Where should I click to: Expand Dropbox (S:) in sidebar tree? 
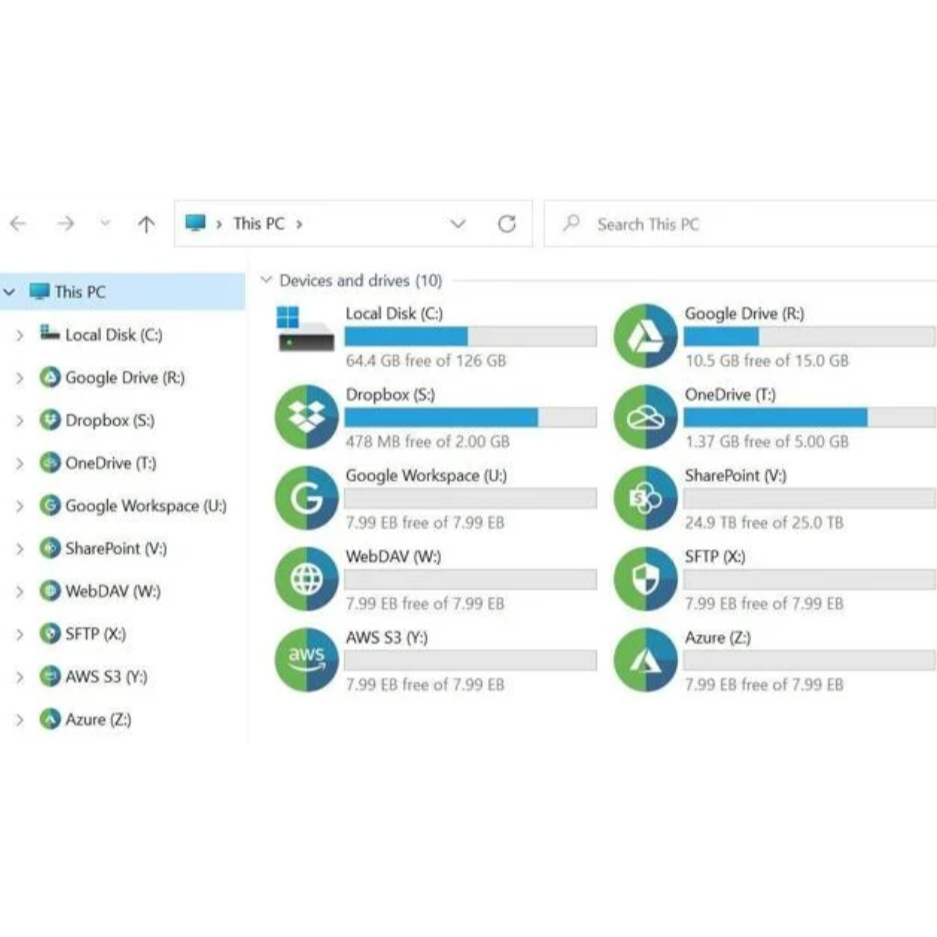[x=20, y=421]
